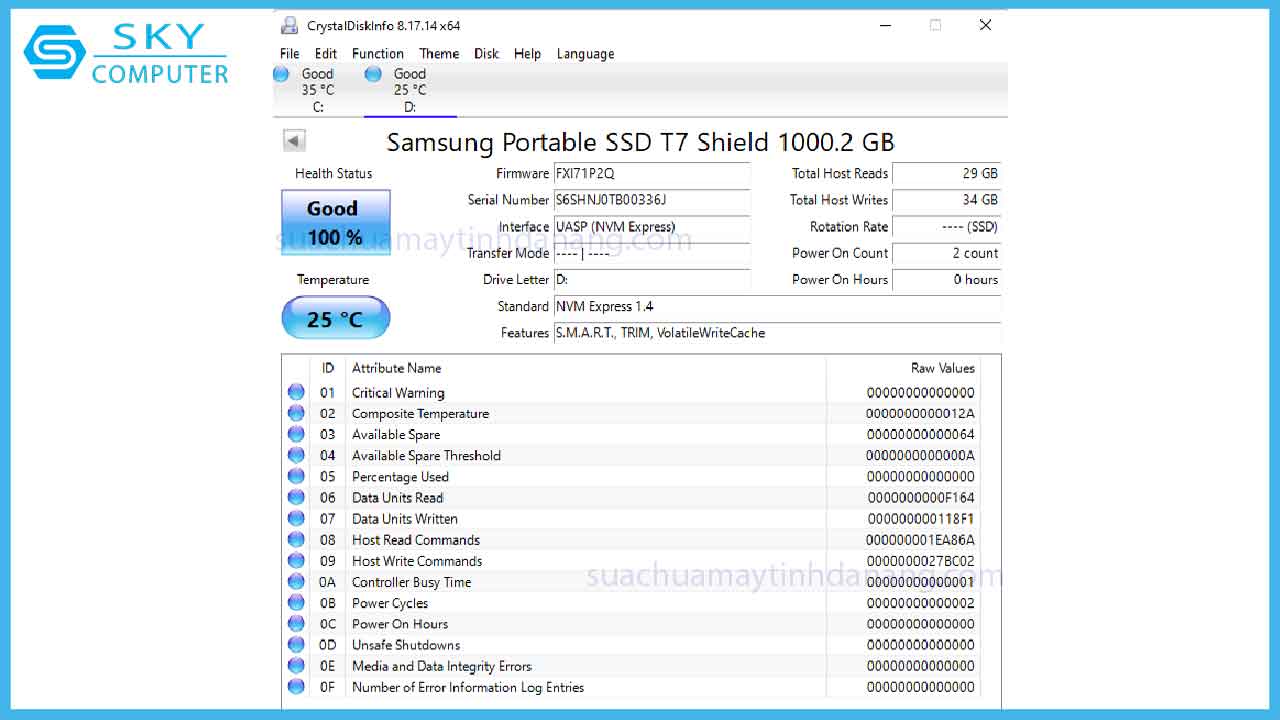Click status orb of Unsafe Shutdowns row
Viewport: 1280px width, 720px height.
tap(296, 644)
